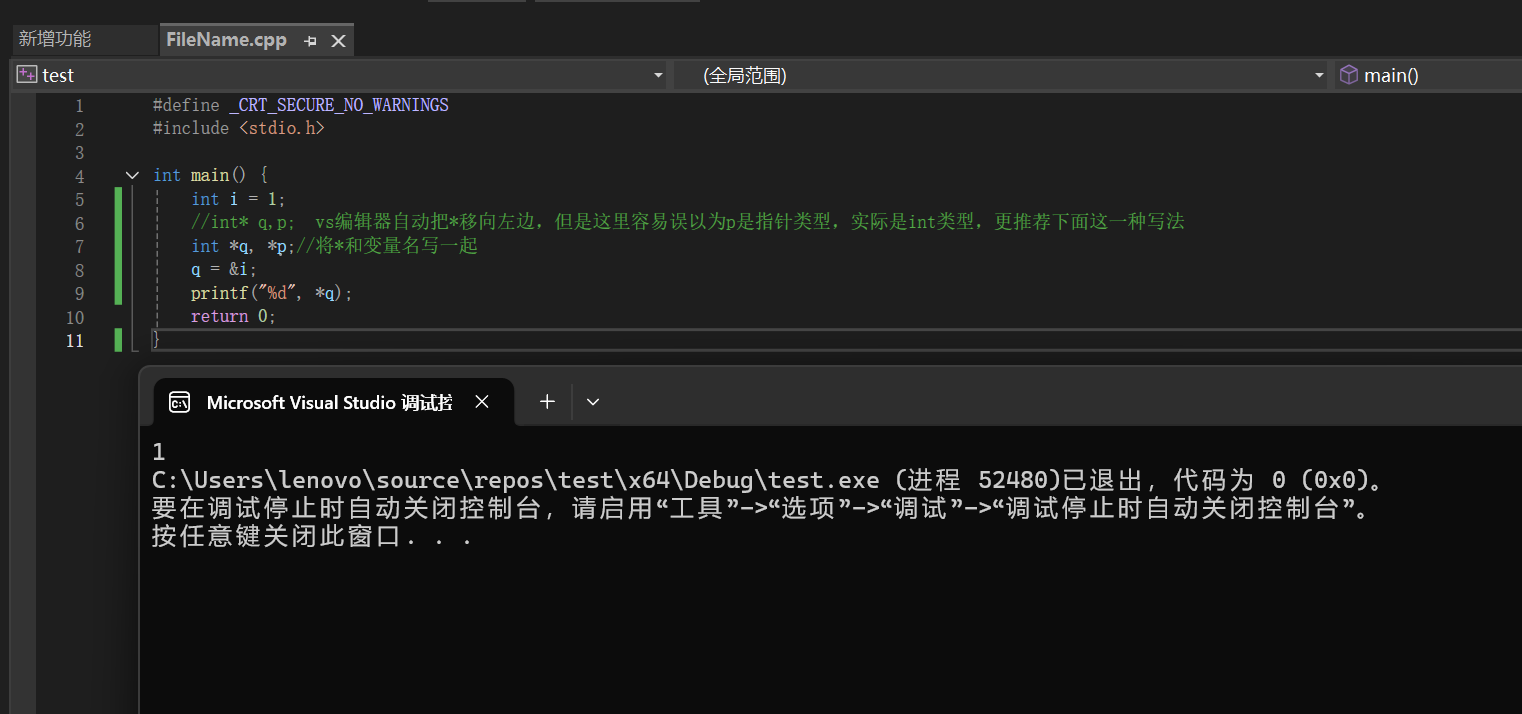Close the FileName.cpp editor tab
This screenshot has height=714, width=1522.
[338, 41]
